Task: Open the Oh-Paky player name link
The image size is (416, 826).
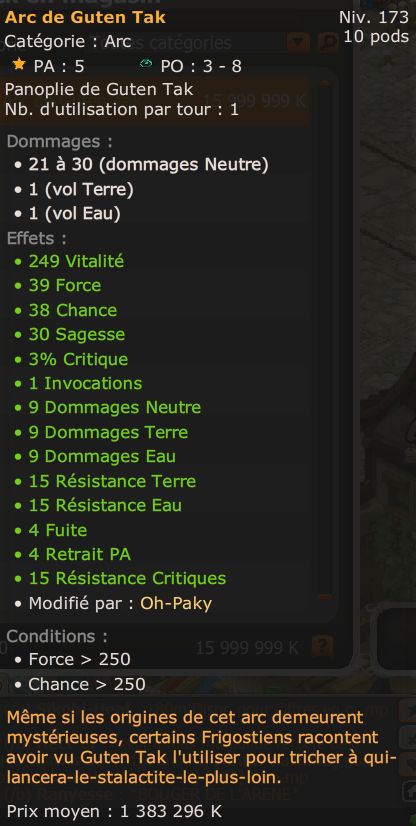Action: coord(176,603)
